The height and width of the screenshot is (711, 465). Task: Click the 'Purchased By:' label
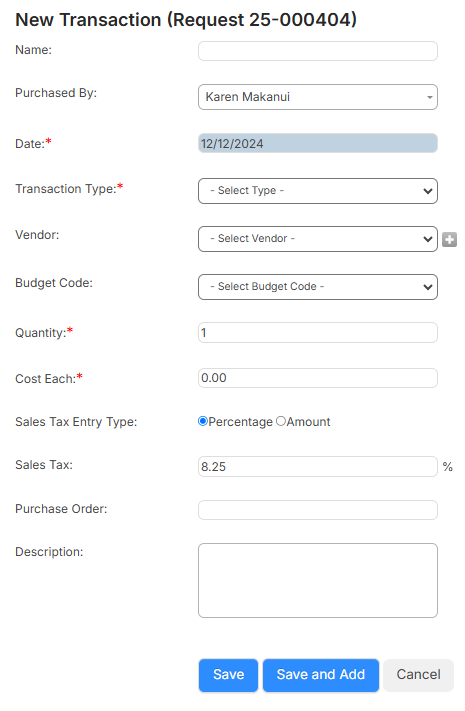point(56,93)
